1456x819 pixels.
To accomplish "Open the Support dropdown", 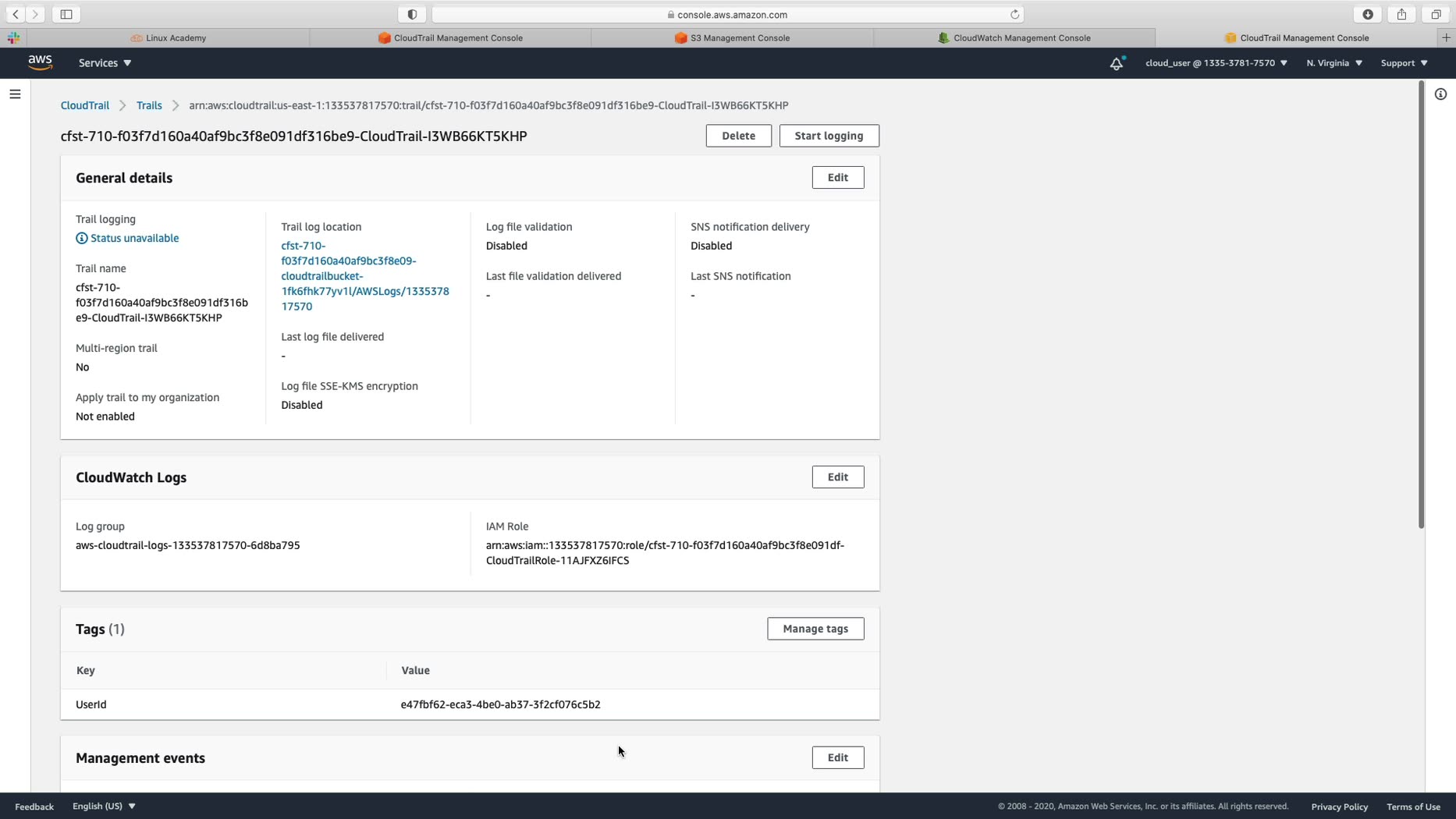I will [x=1404, y=63].
